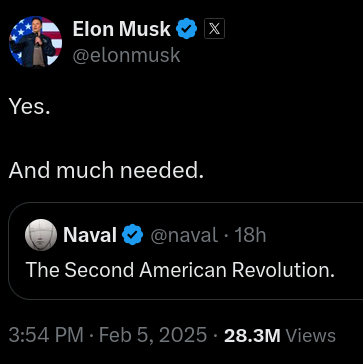Click the blue verified badge beside Elon Musk
363x364 pixels.
click(187, 29)
